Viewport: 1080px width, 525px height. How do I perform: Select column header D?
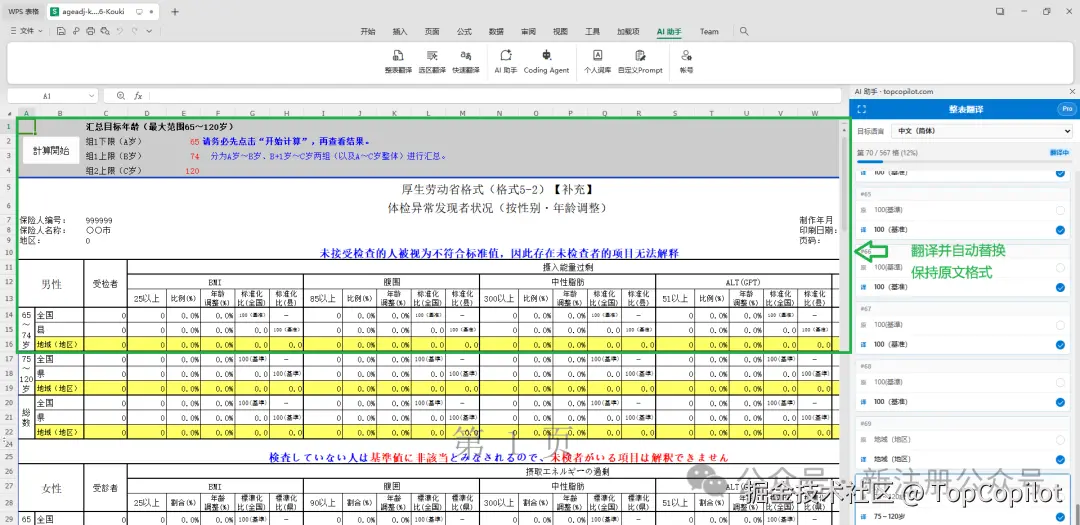tap(147, 114)
